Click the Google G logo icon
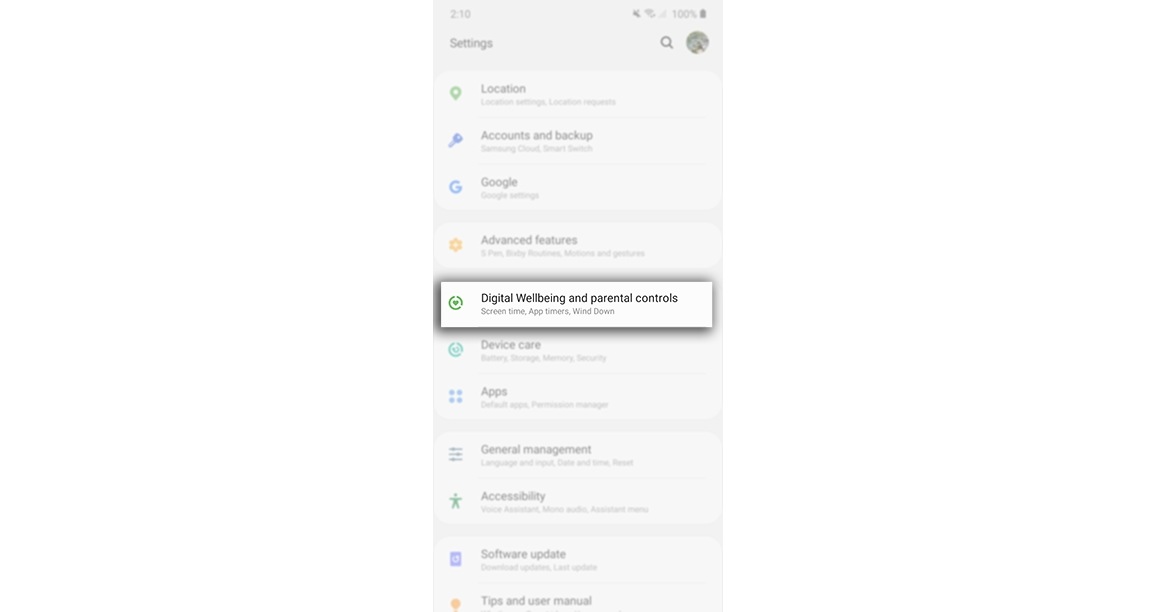 (456, 187)
